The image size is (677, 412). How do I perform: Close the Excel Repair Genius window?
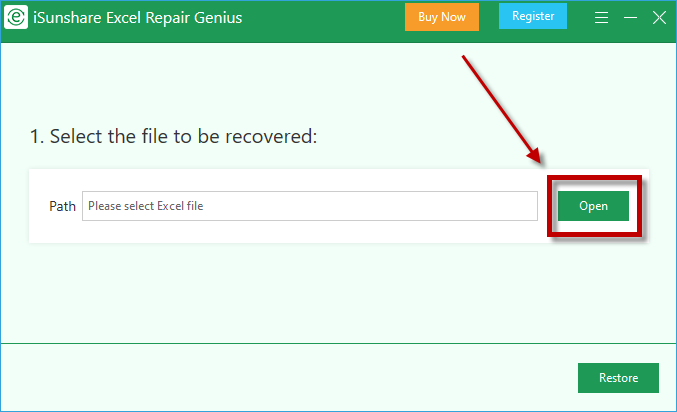(659, 17)
